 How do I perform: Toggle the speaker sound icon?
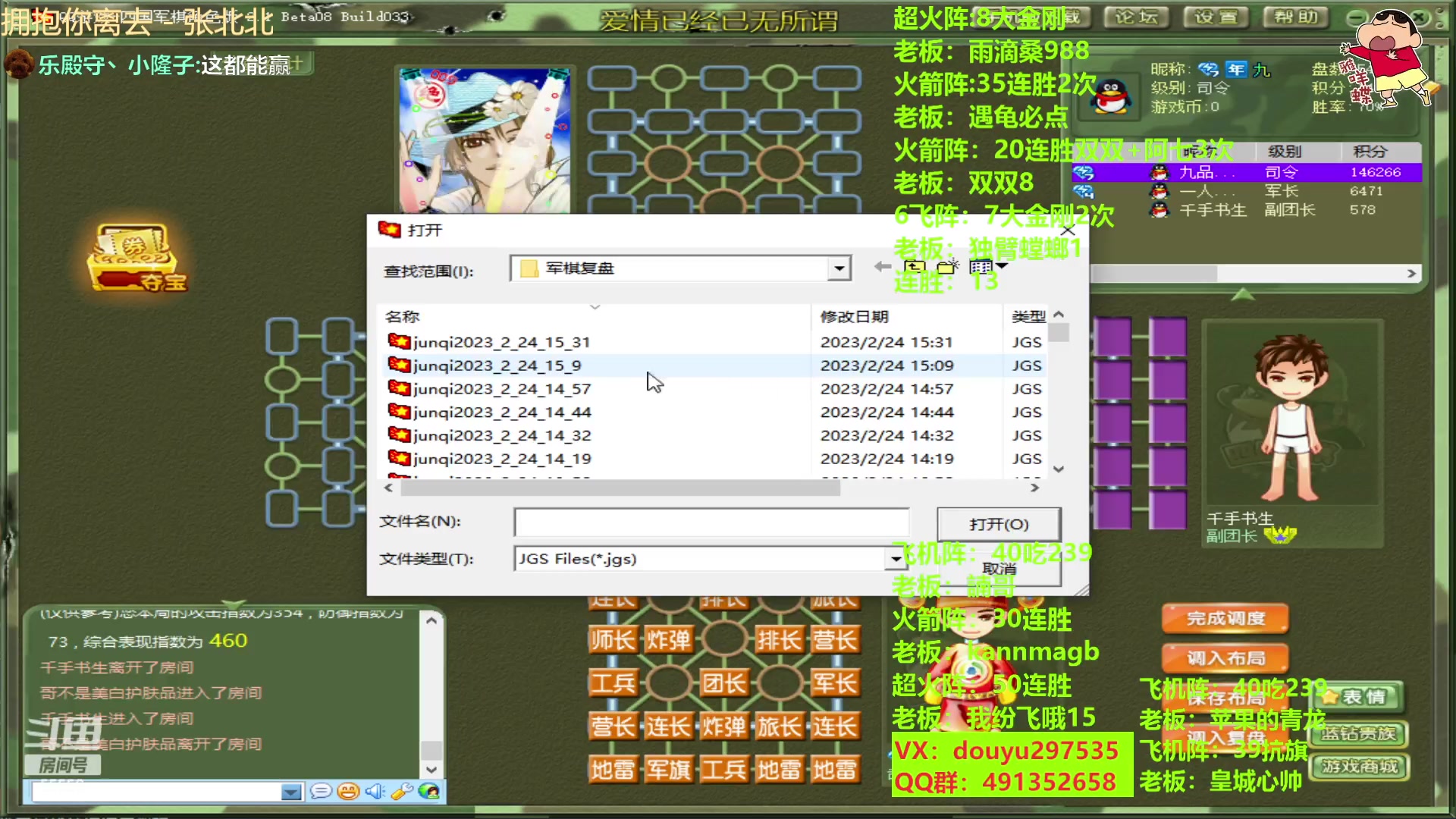click(x=375, y=792)
